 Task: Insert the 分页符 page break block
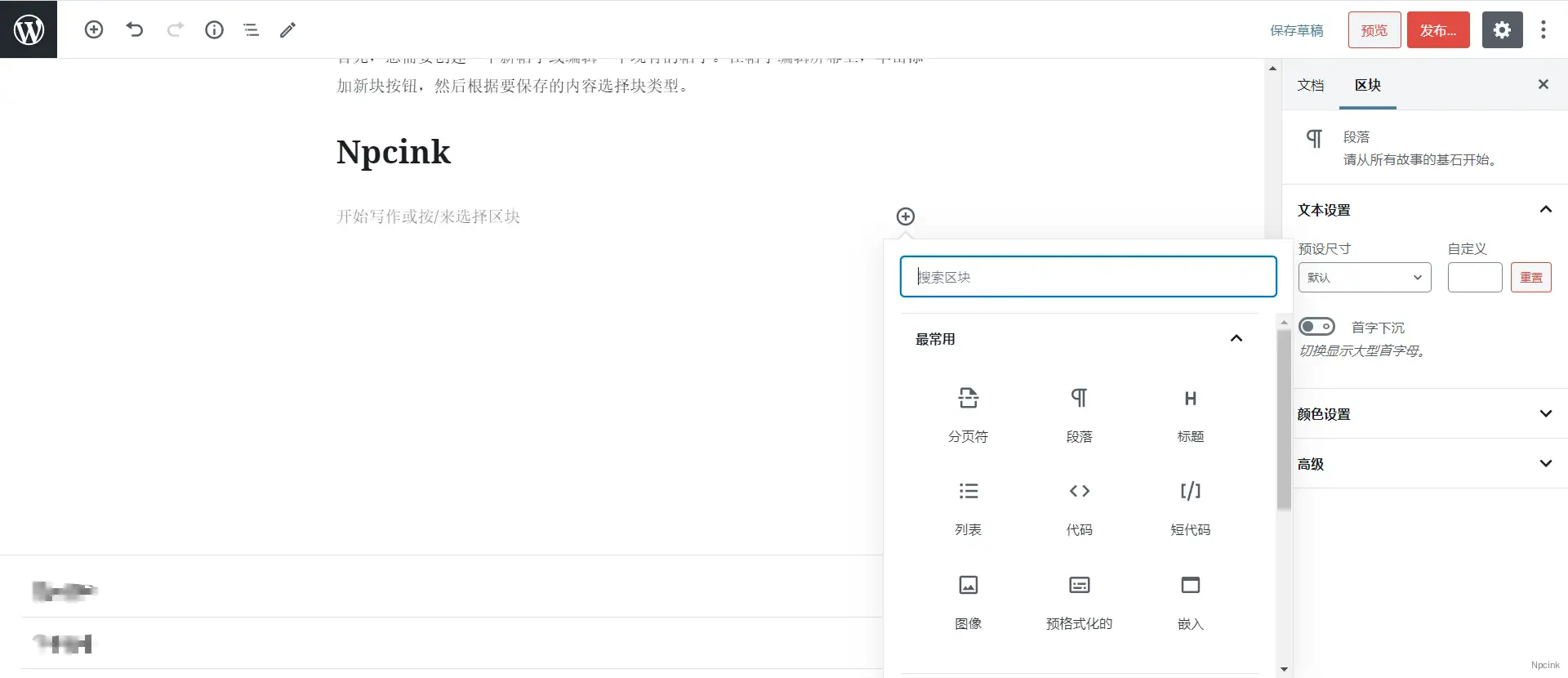968,416
